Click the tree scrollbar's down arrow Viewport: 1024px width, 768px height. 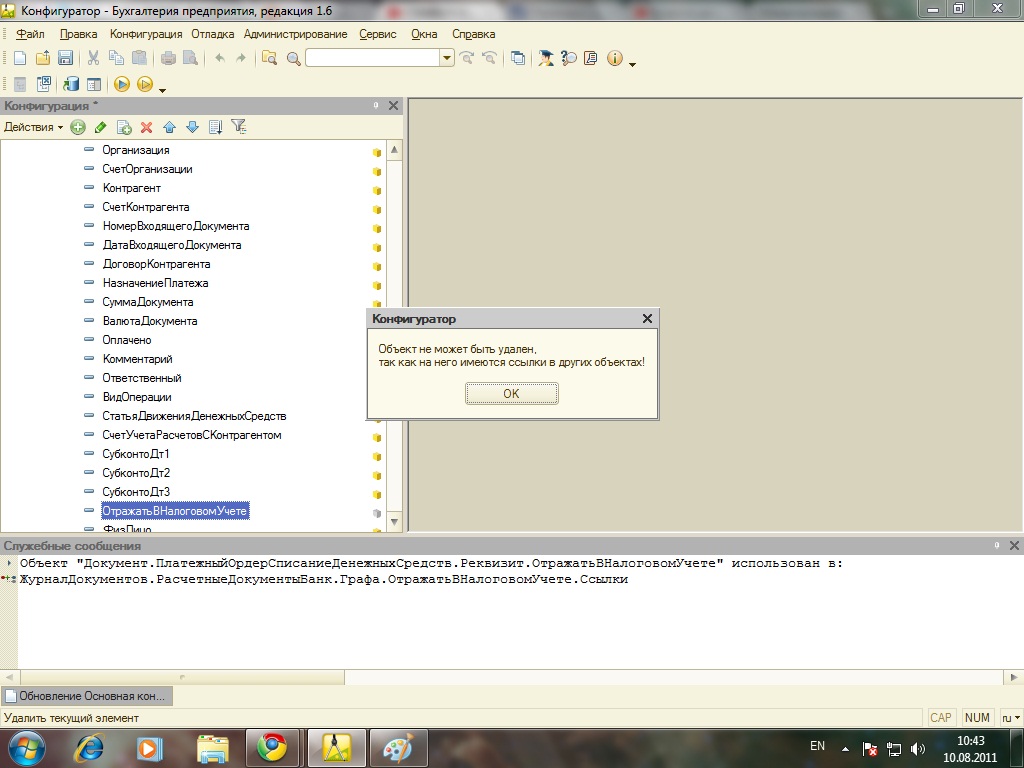[x=394, y=521]
